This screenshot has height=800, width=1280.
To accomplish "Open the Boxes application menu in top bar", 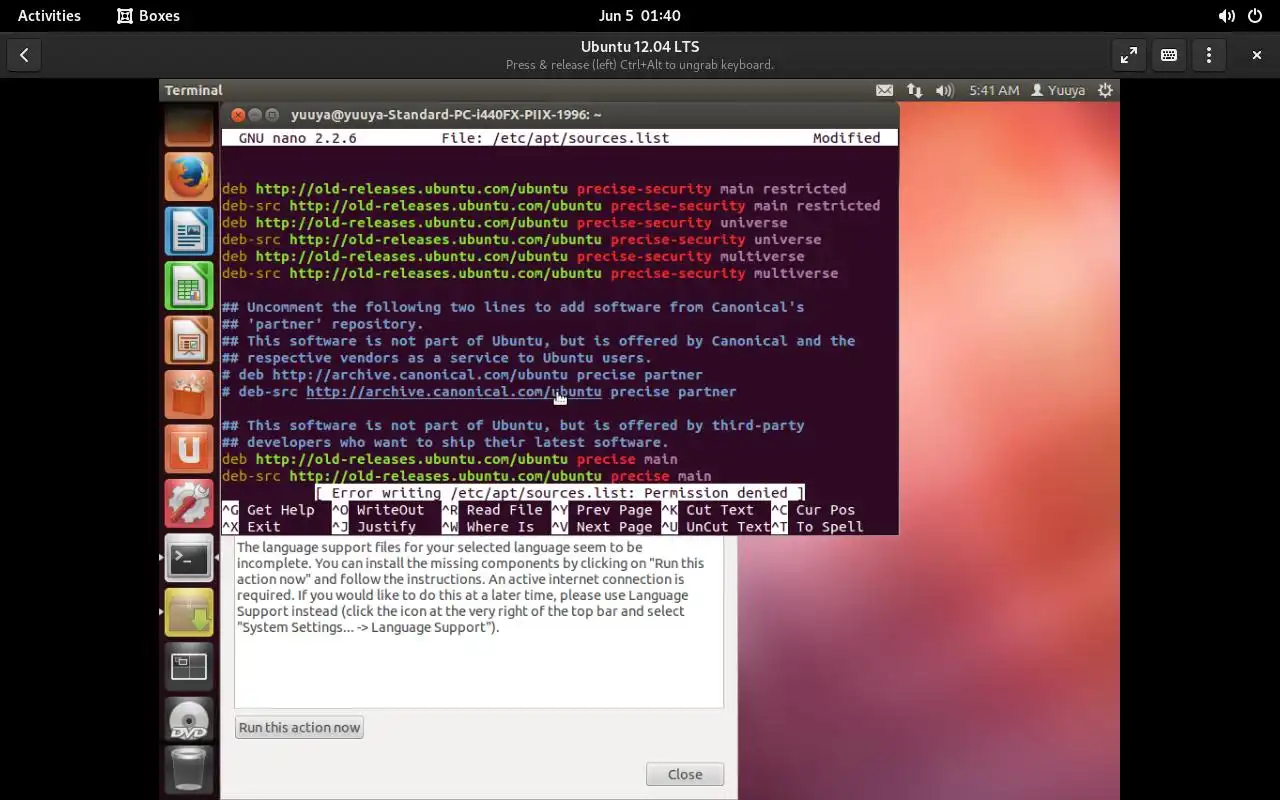I will [148, 16].
